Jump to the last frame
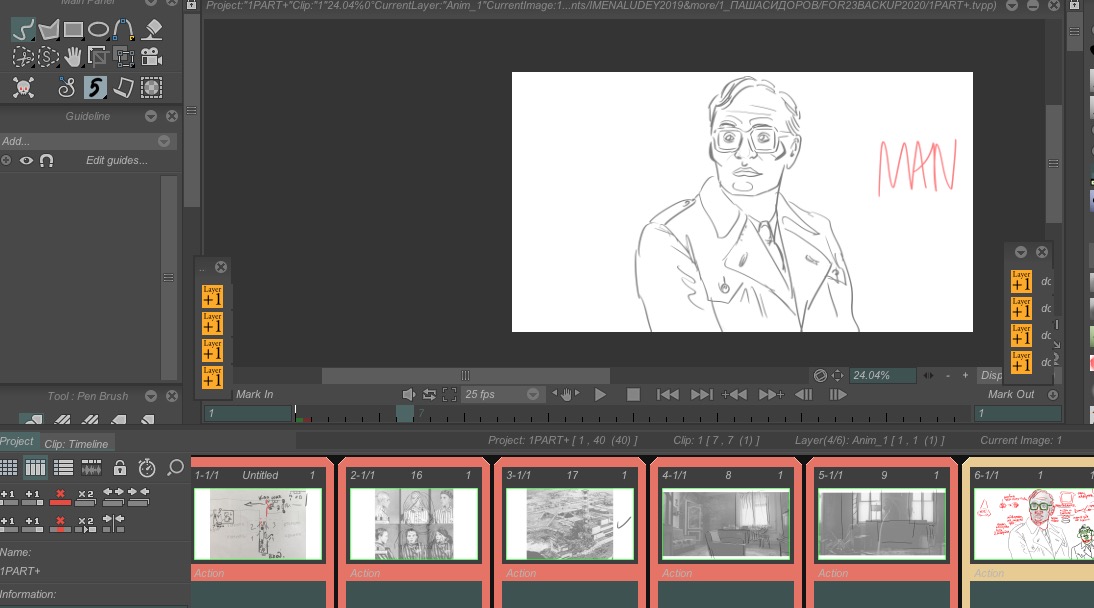Viewport: 1094px width, 608px height. point(701,394)
